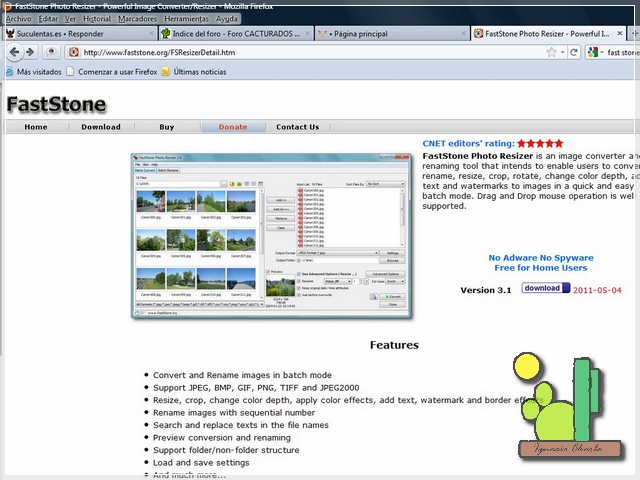Open the Herramientas menu
This screenshot has width=640, height=480.
tap(186, 19)
